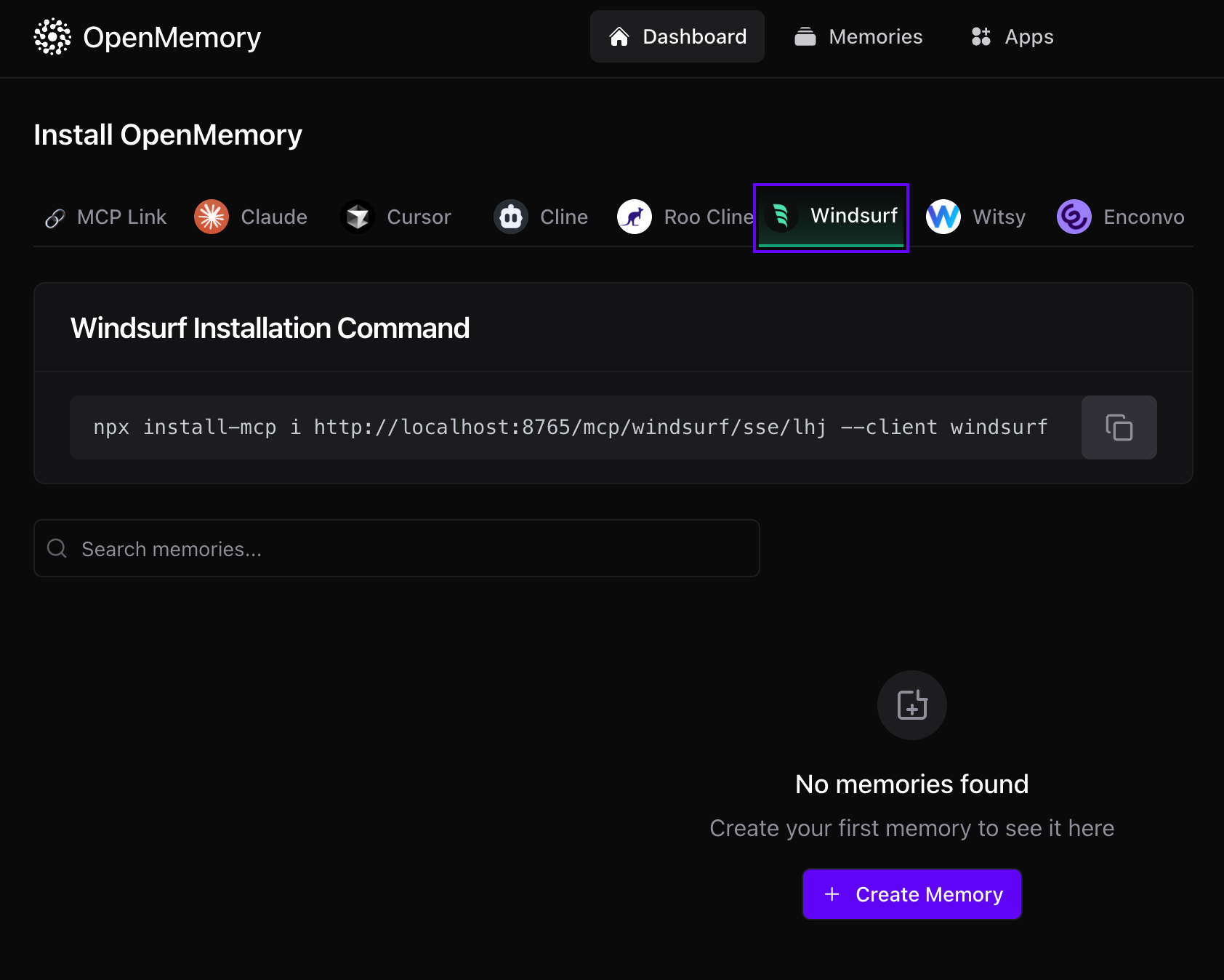This screenshot has height=980, width=1224.
Task: Switch to the Witsy tab
Action: pos(976,217)
